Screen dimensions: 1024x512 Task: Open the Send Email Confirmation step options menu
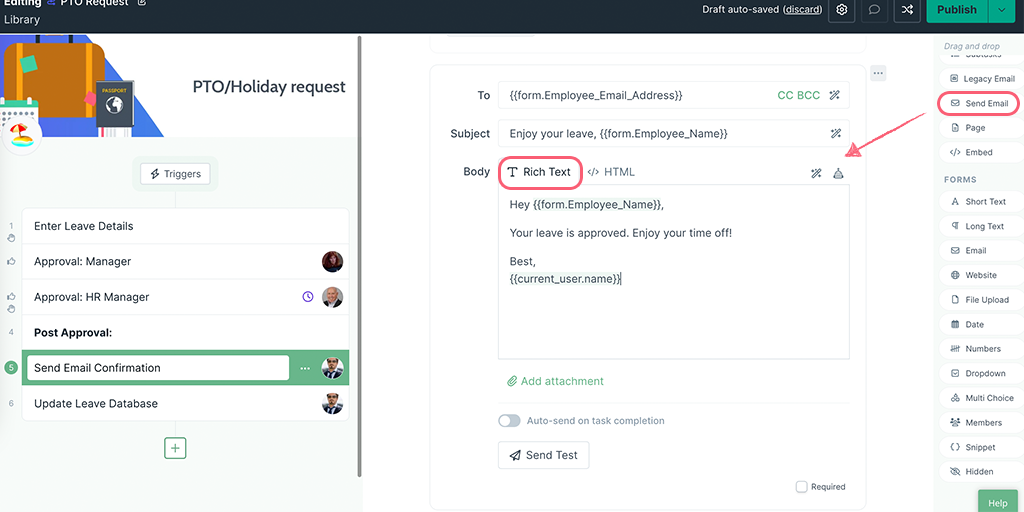click(x=306, y=368)
